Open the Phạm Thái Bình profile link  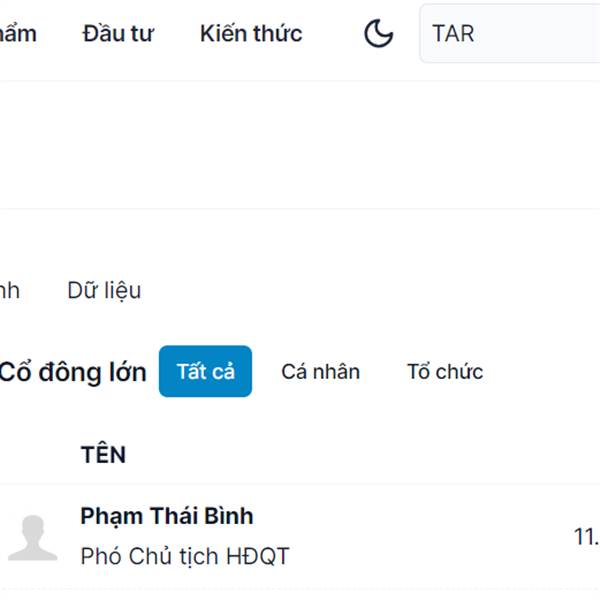[167, 516]
